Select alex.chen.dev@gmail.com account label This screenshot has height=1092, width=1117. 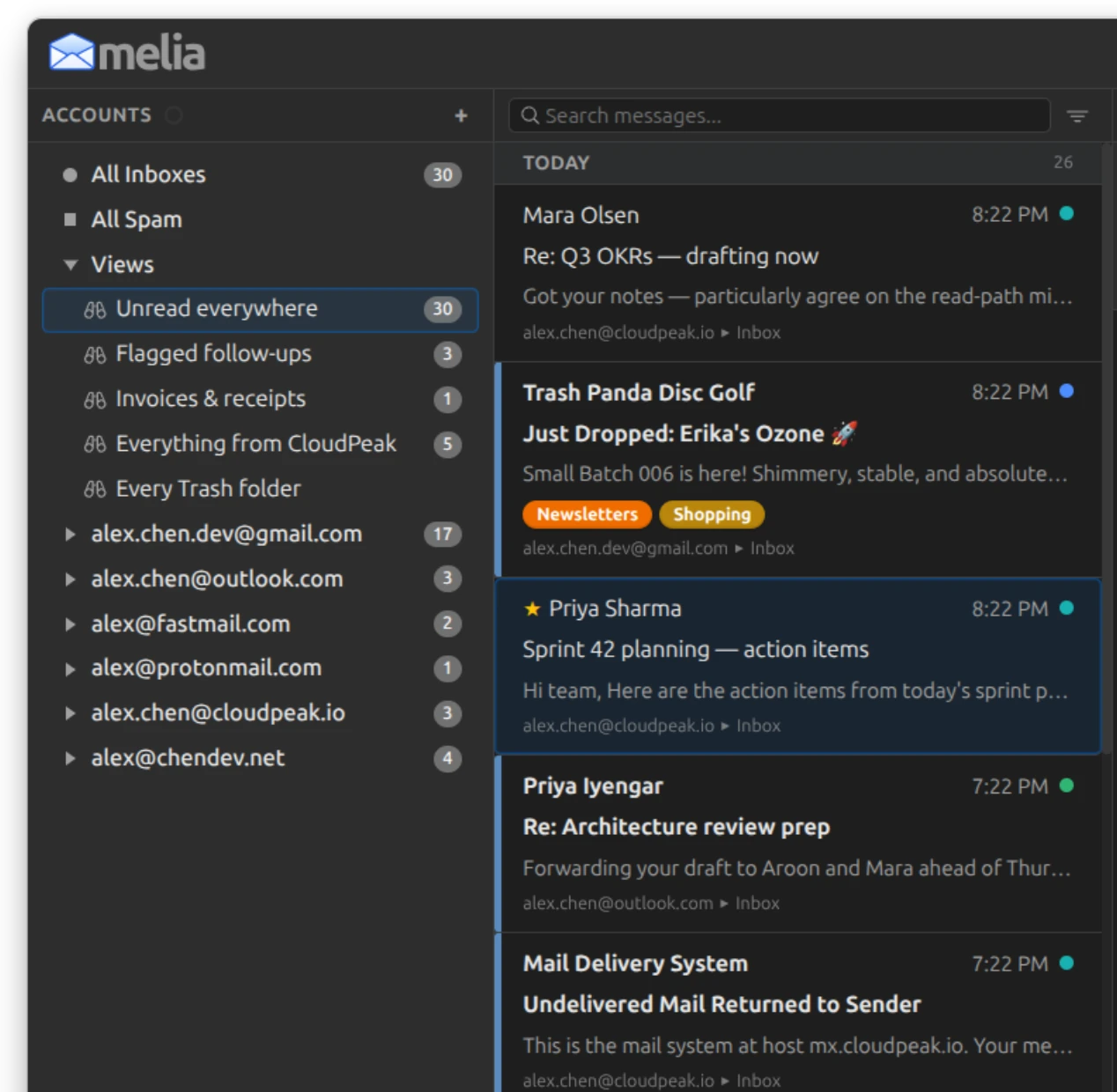(226, 534)
